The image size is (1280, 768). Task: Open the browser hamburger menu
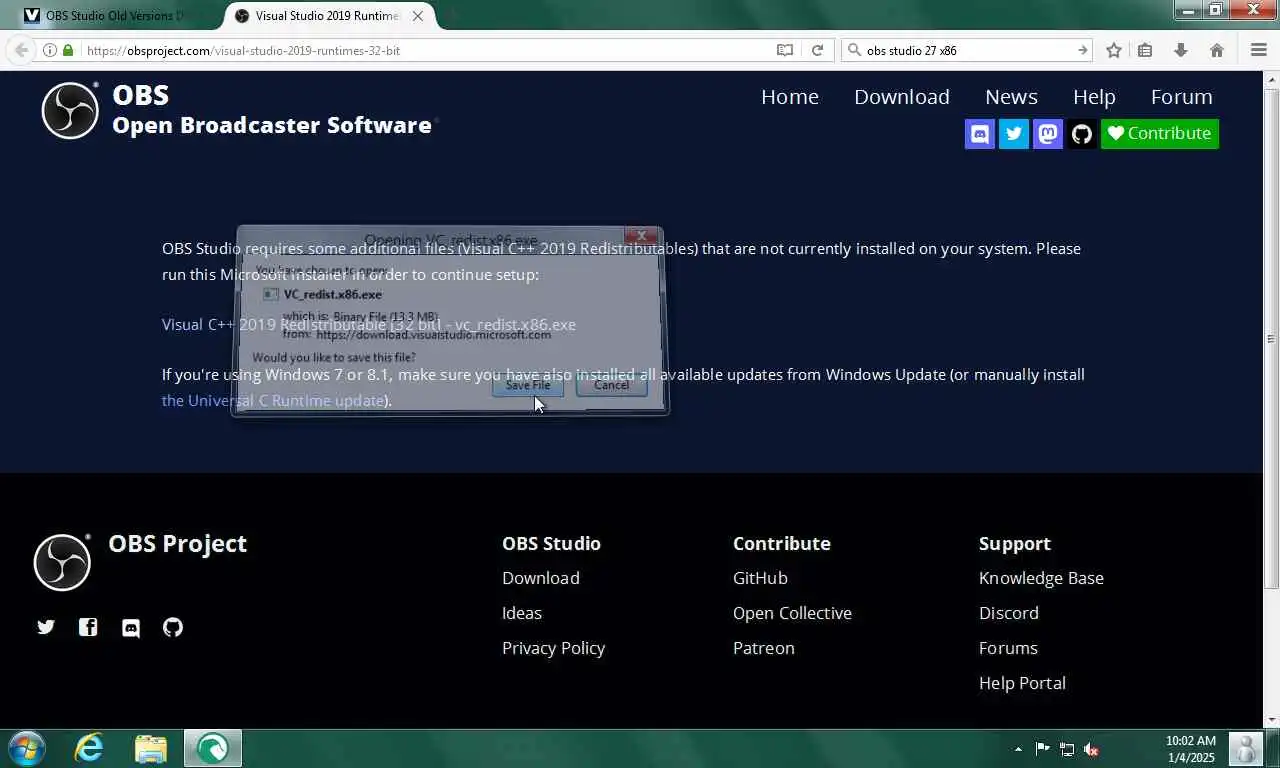(1259, 50)
